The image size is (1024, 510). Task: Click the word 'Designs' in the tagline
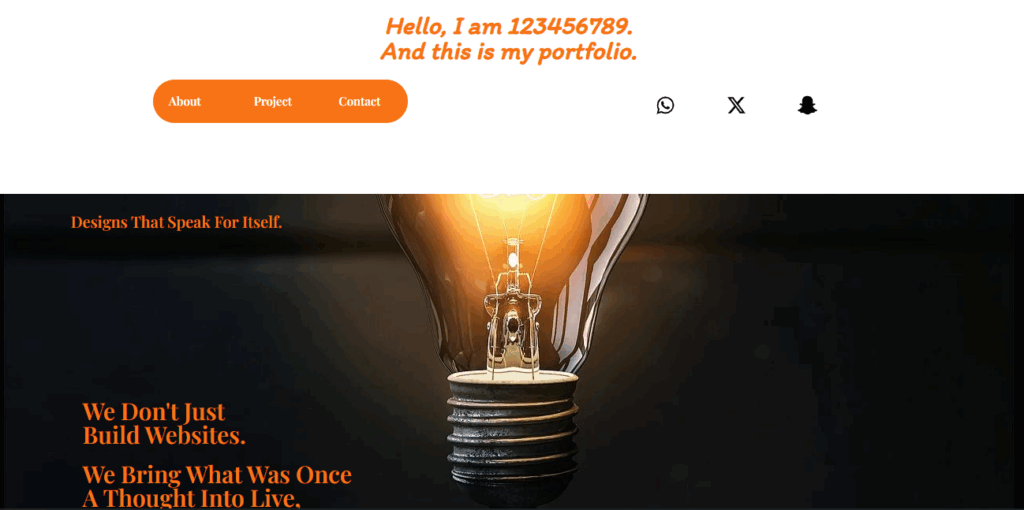(99, 222)
